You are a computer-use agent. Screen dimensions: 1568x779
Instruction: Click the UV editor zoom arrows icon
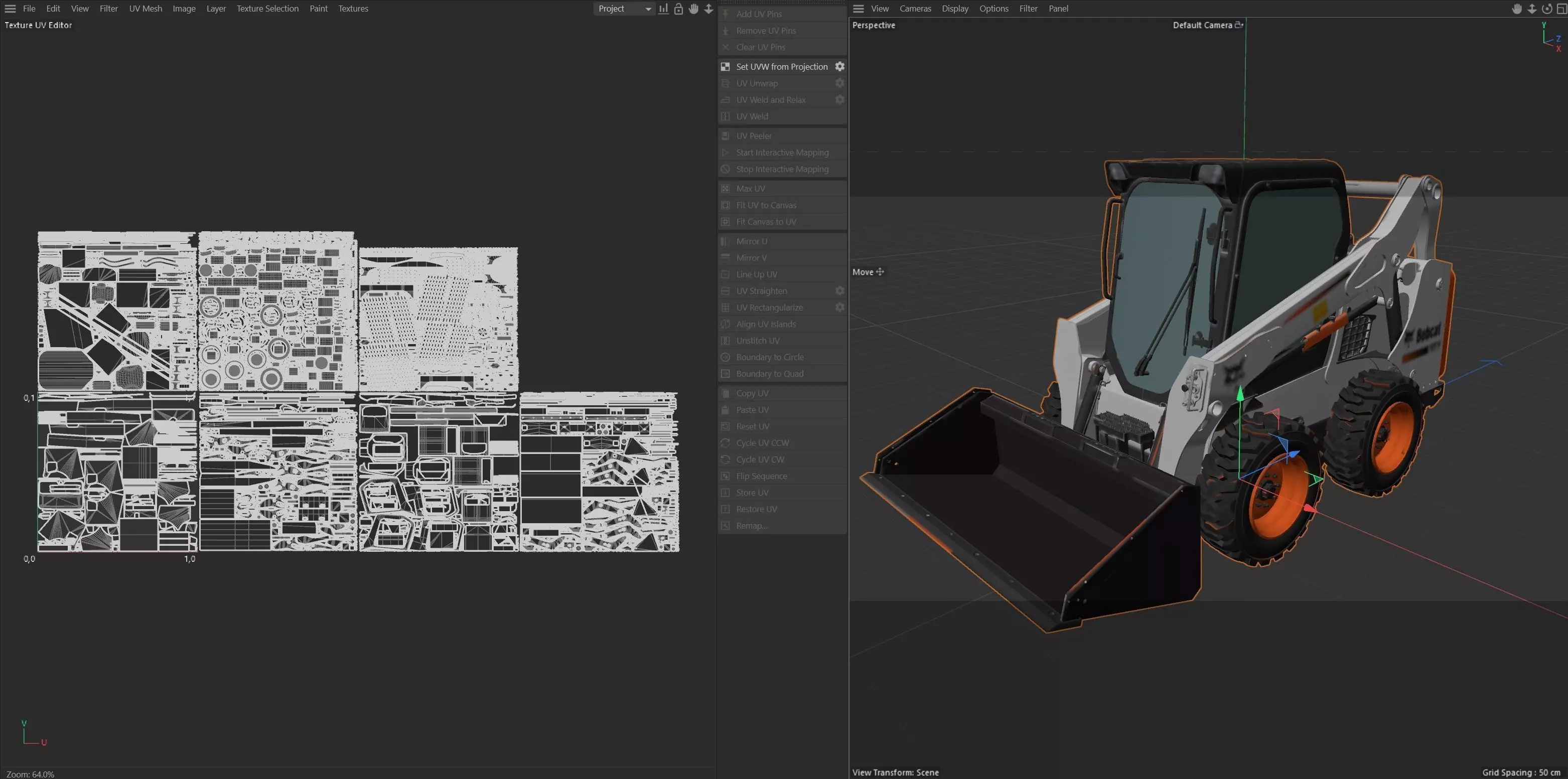708,9
